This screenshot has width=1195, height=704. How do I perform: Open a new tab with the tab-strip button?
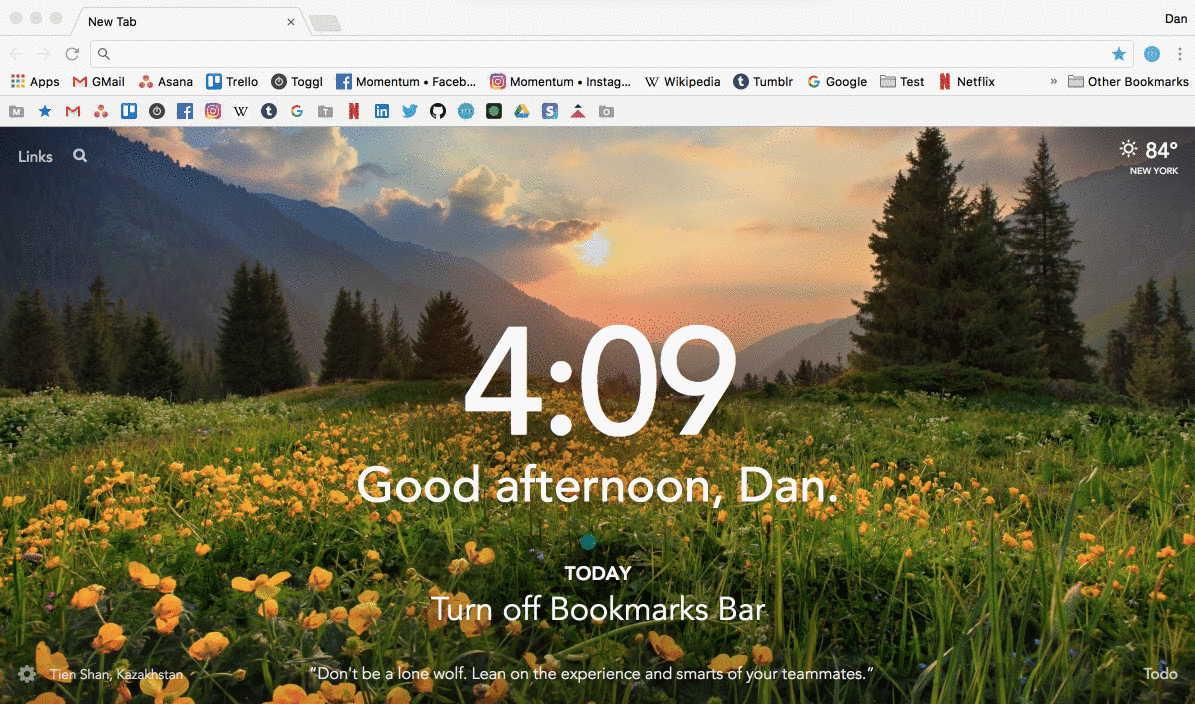pyautogui.click(x=325, y=24)
